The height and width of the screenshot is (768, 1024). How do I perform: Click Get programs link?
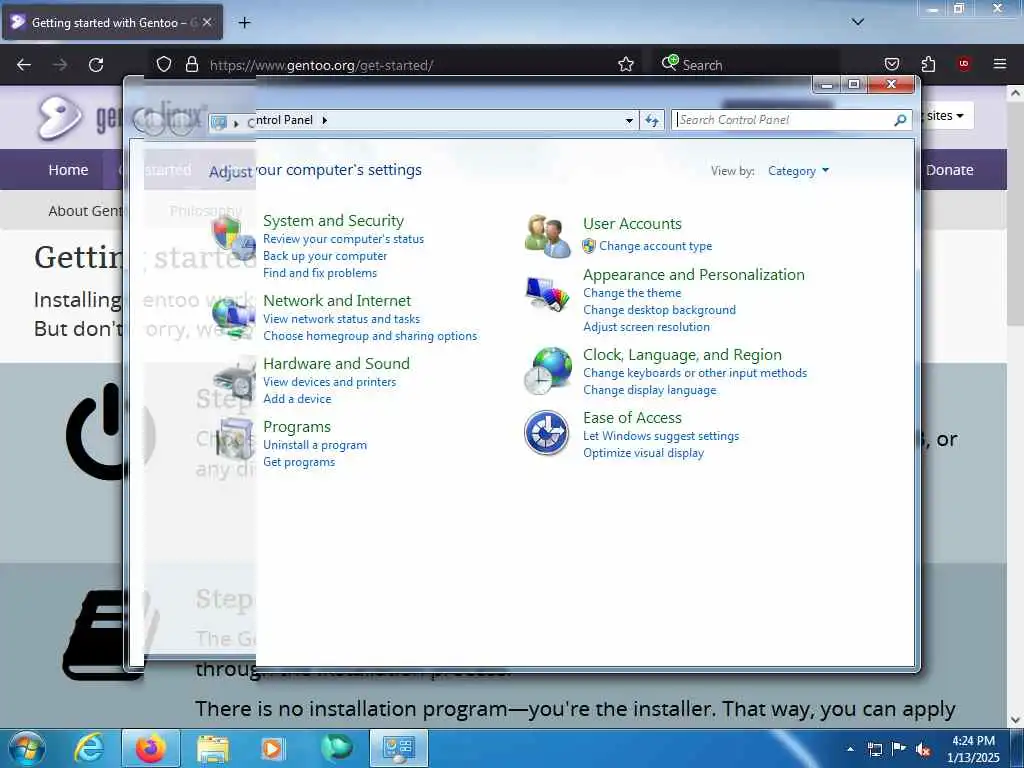(299, 462)
